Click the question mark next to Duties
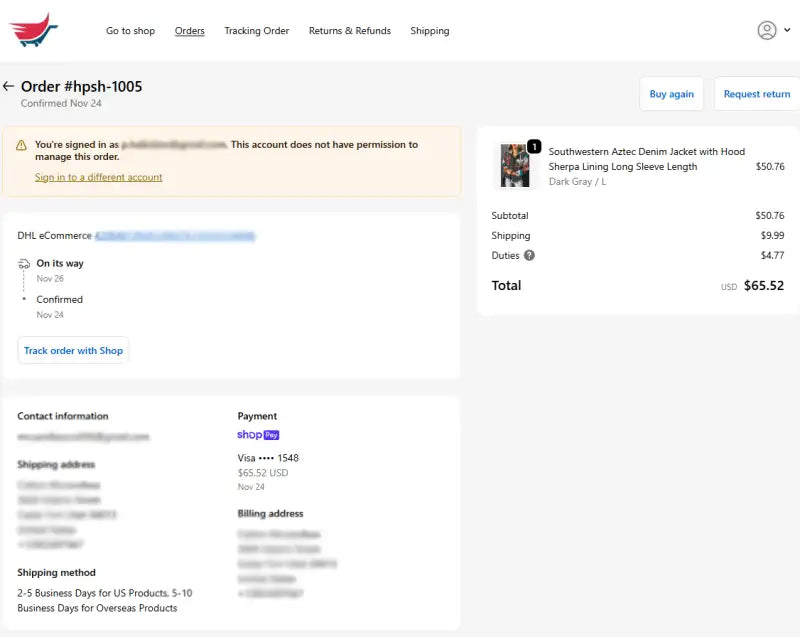Screen dimensions: 800x637 pyautogui.click(x=531, y=256)
